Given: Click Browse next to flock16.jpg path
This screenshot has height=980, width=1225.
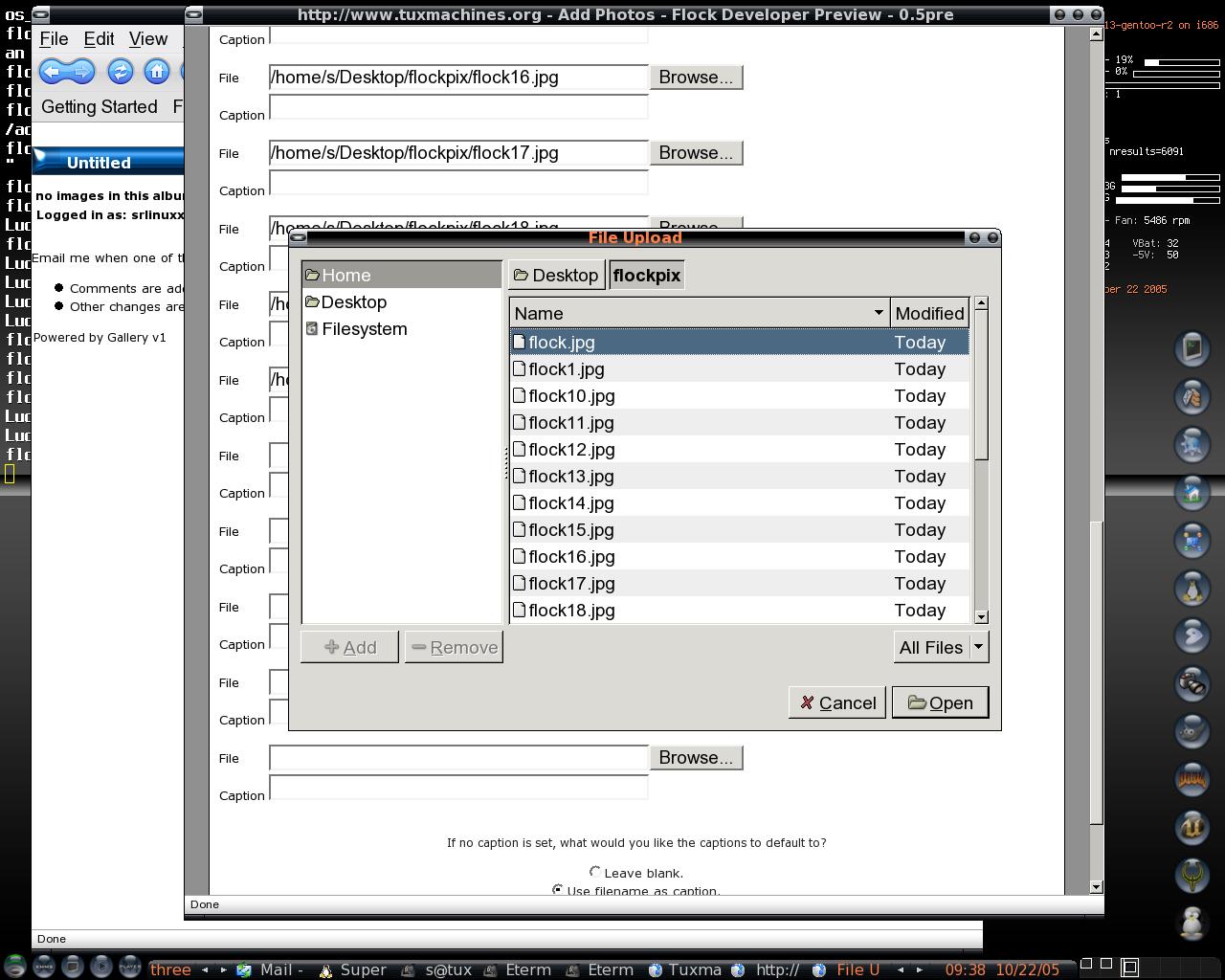Looking at the screenshot, I should (x=696, y=78).
